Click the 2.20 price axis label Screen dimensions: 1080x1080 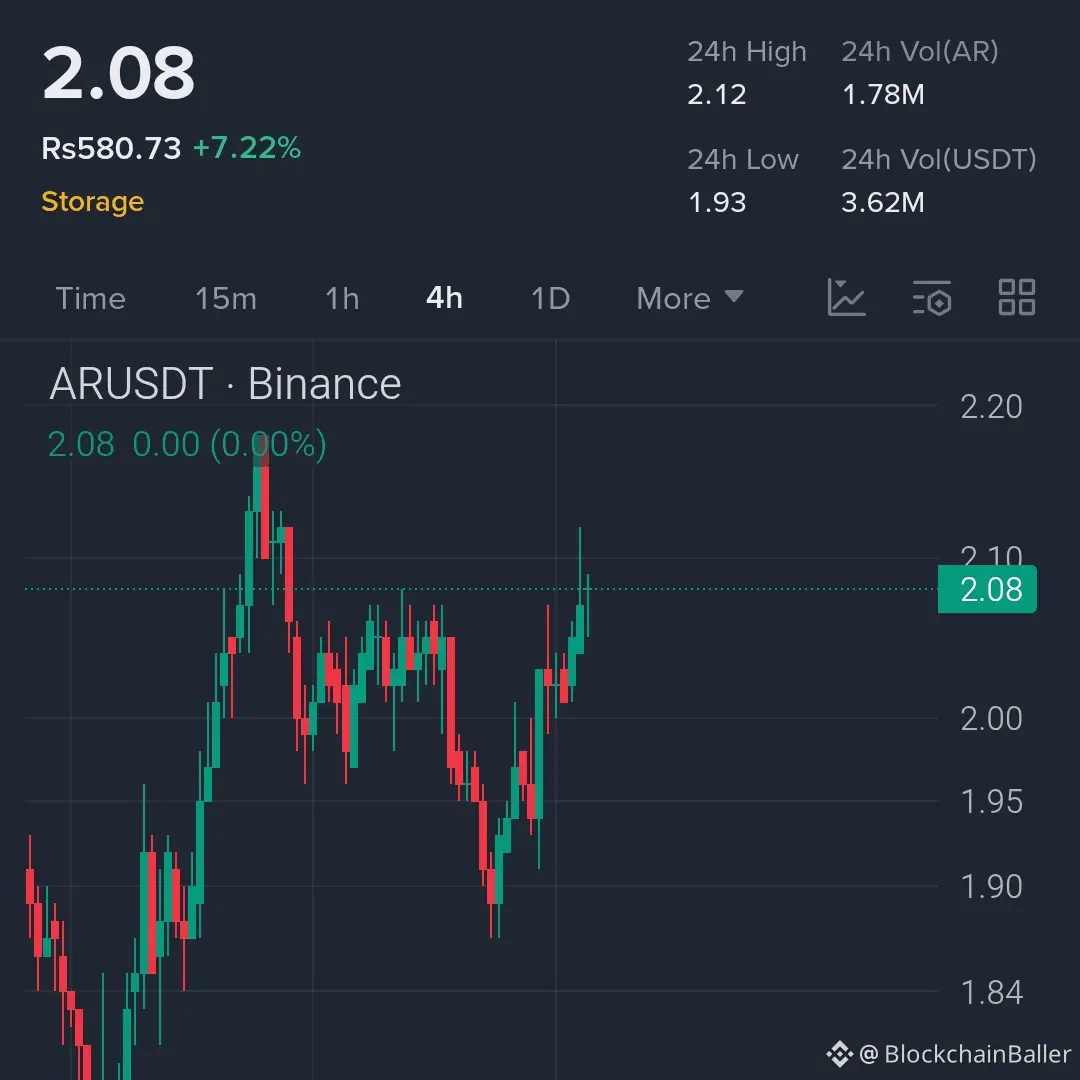click(991, 406)
